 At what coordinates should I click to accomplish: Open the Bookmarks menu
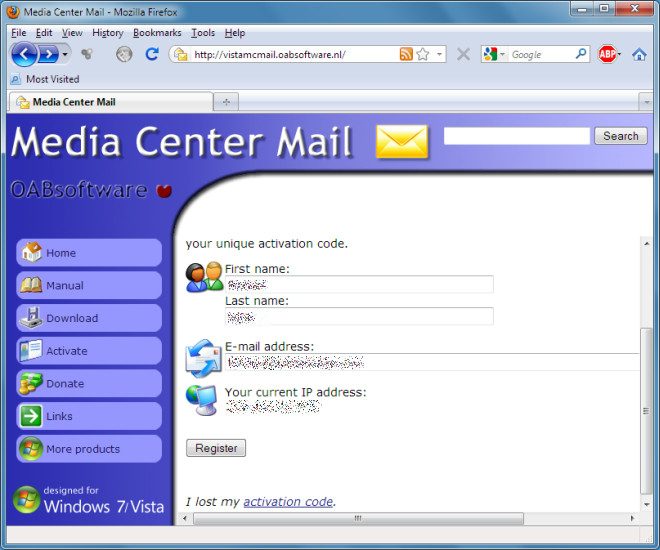157,33
